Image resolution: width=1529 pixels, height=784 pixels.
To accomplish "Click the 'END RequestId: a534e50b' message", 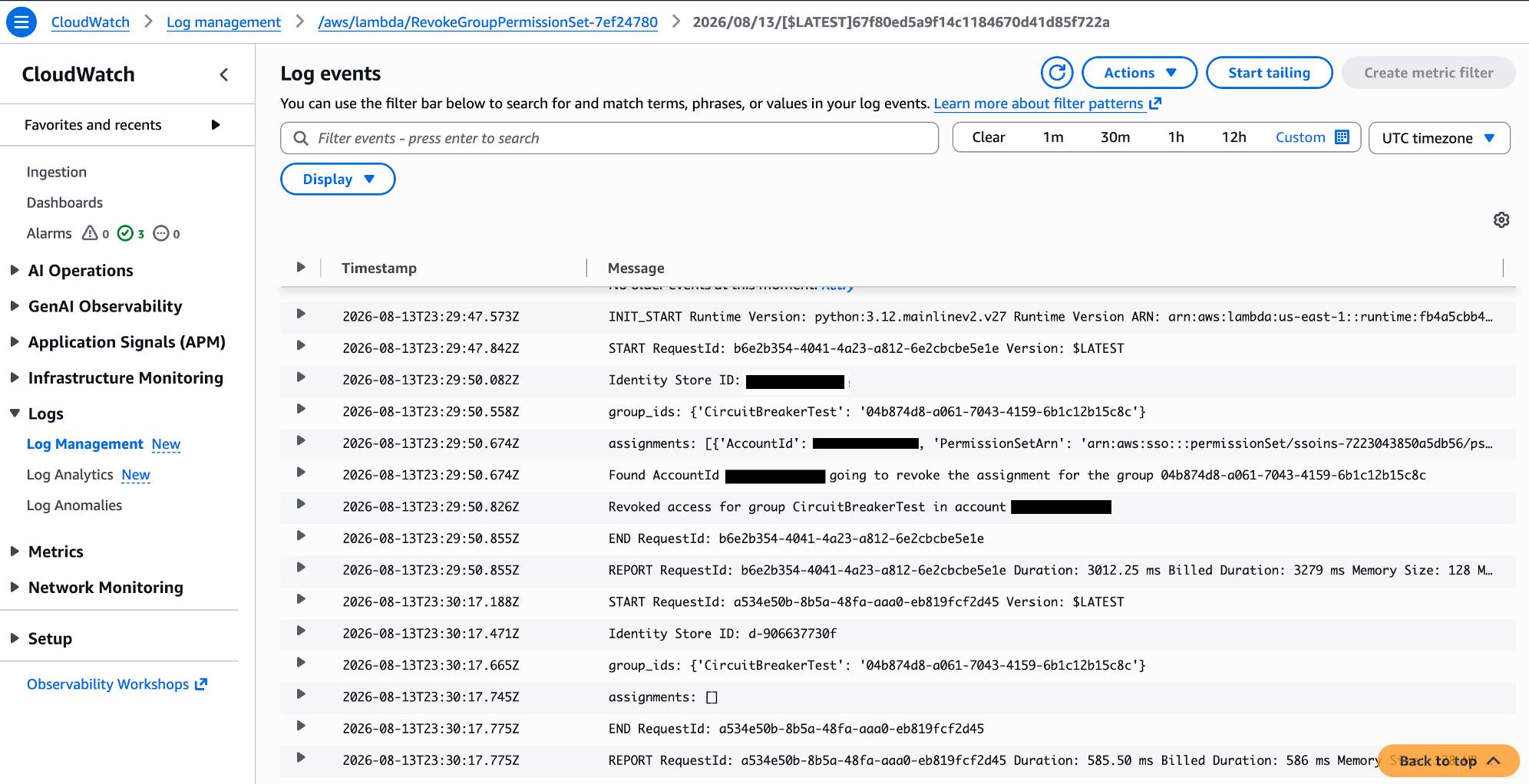I will 796,729.
